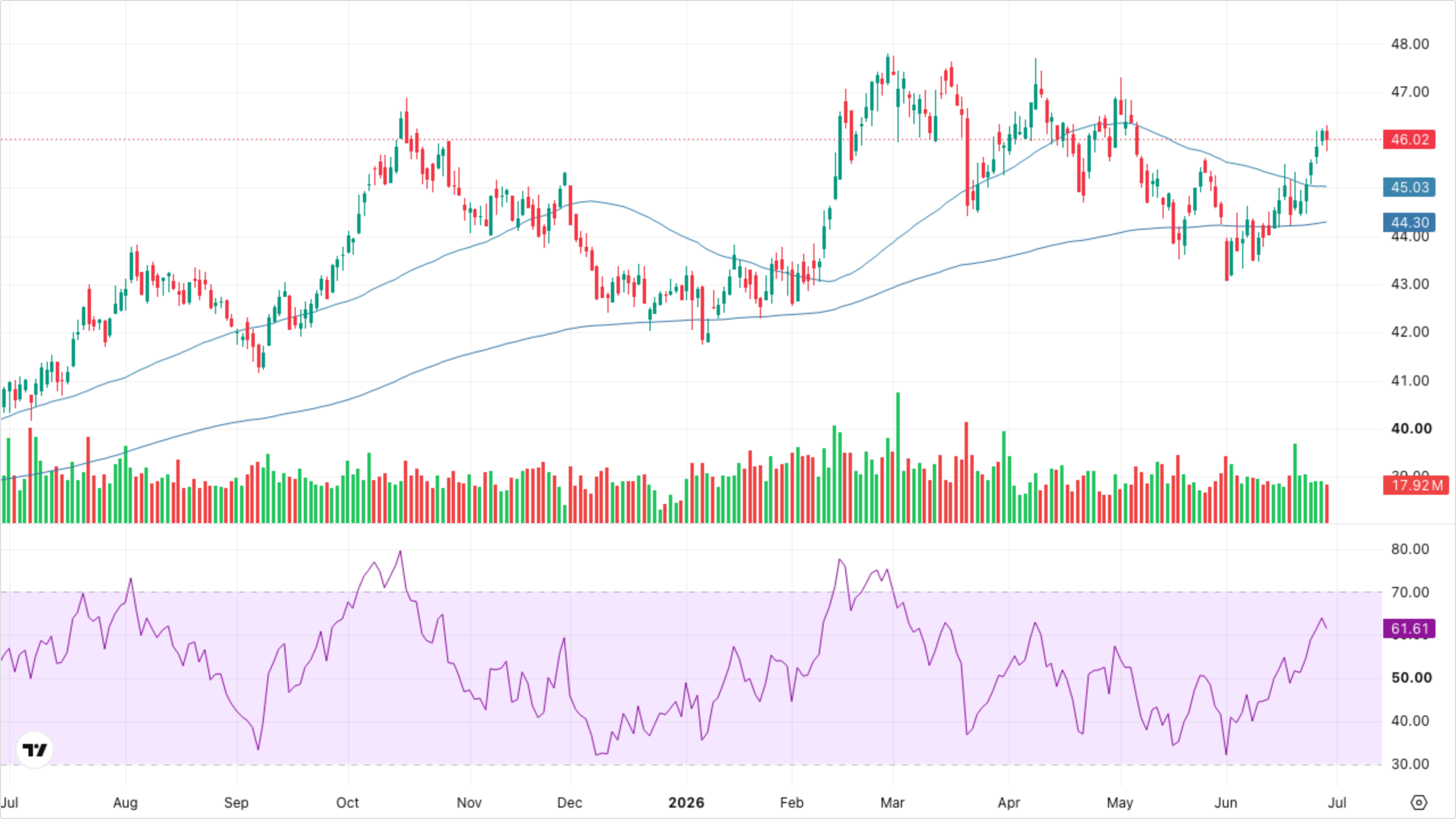Click the 41.00 price axis label

1410,380
